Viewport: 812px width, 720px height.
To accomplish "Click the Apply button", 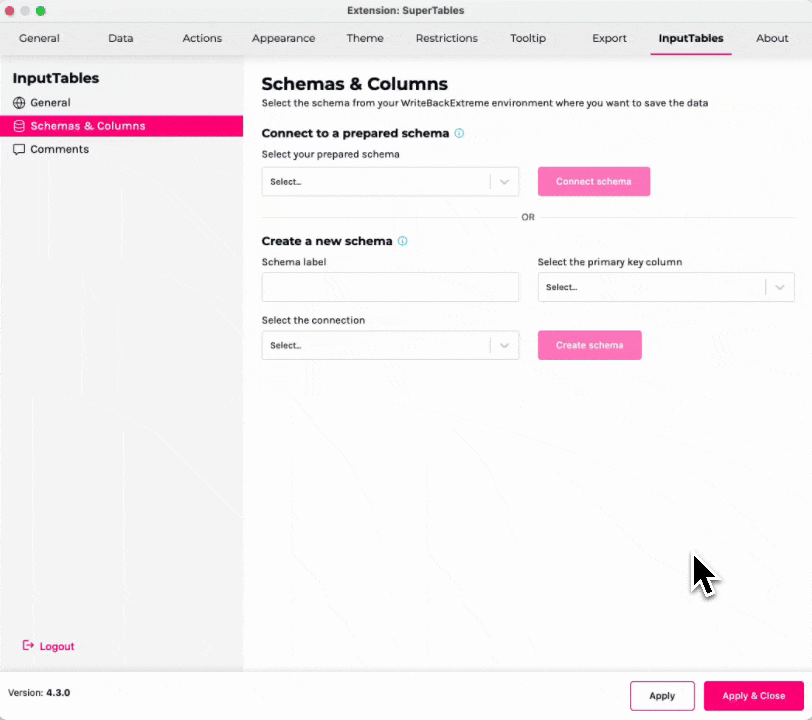I will coord(662,696).
